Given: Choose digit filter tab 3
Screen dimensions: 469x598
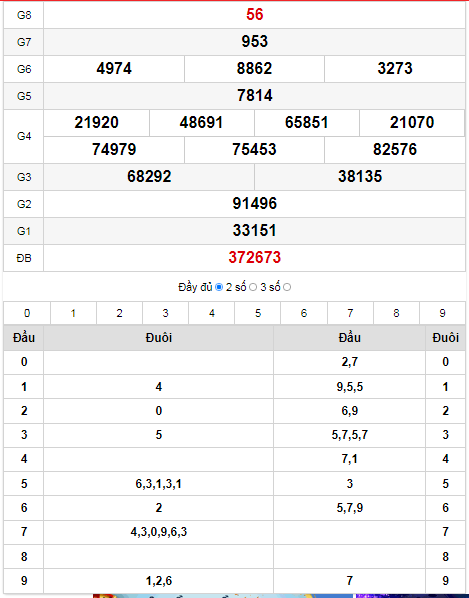Looking at the screenshot, I should [165, 313].
